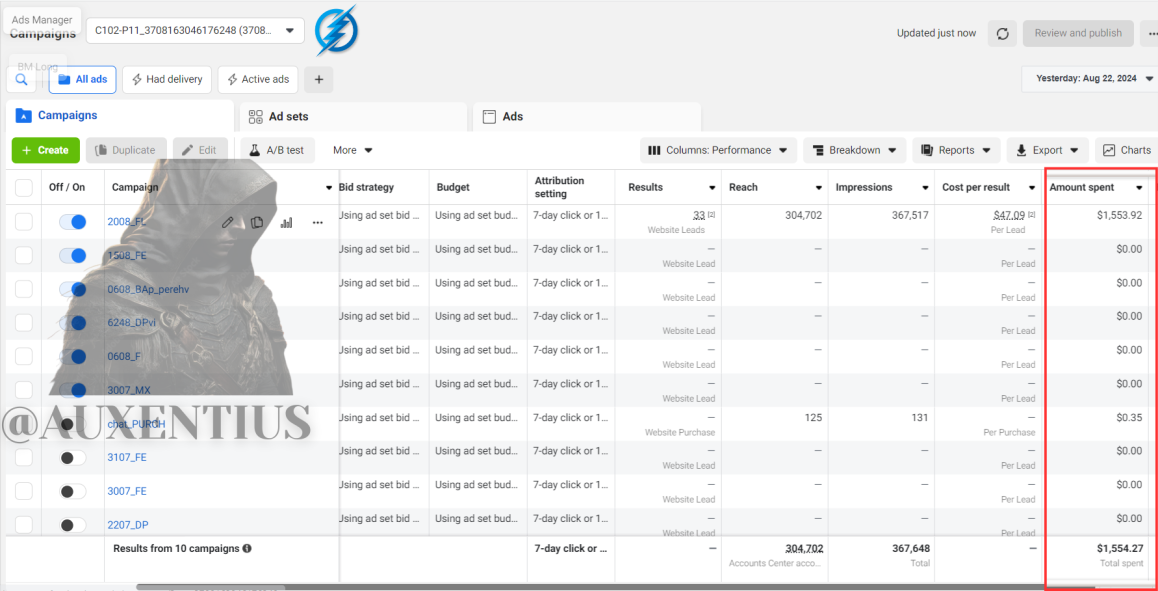Open the Yesterday: Aug 22, 2024 date picker
The width and height of the screenshot is (1158, 591).
[1089, 78]
